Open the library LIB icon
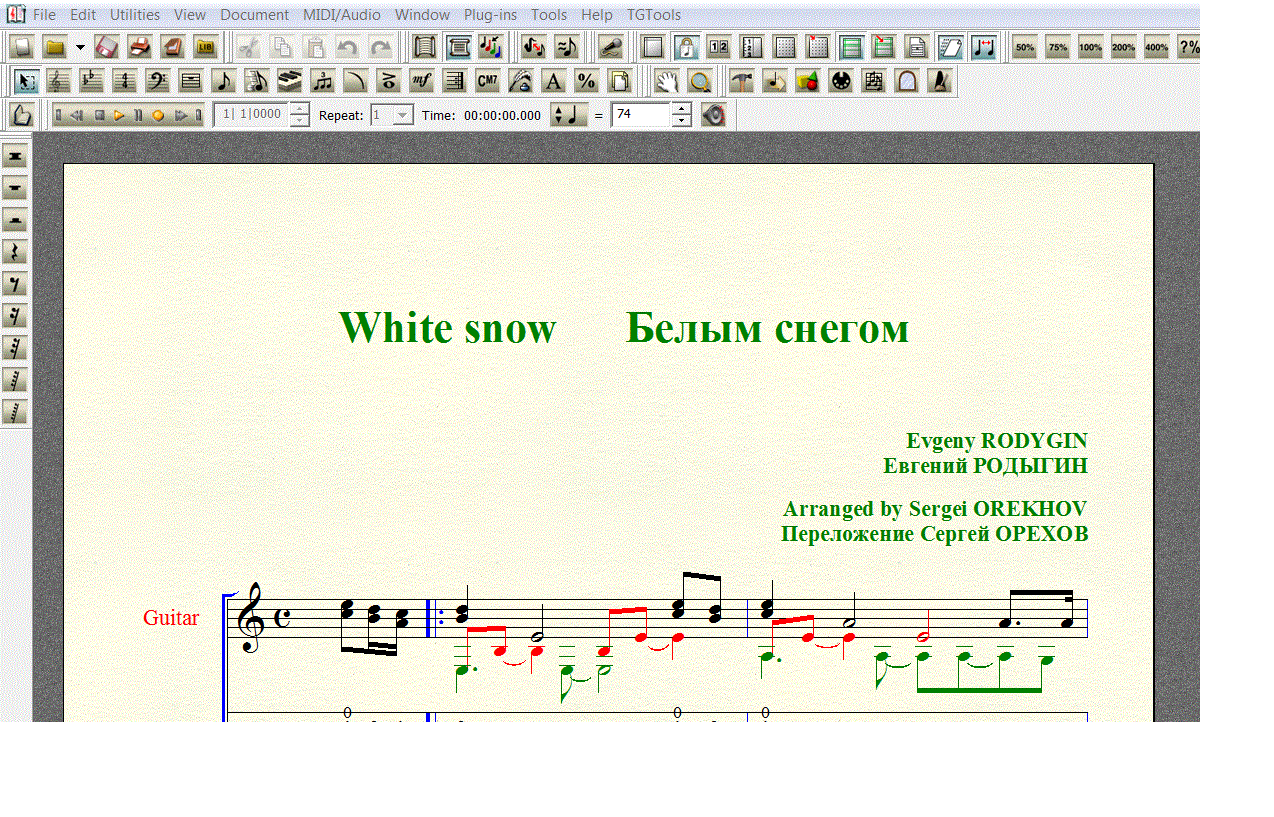This screenshot has height=817, width=1274. [x=206, y=47]
